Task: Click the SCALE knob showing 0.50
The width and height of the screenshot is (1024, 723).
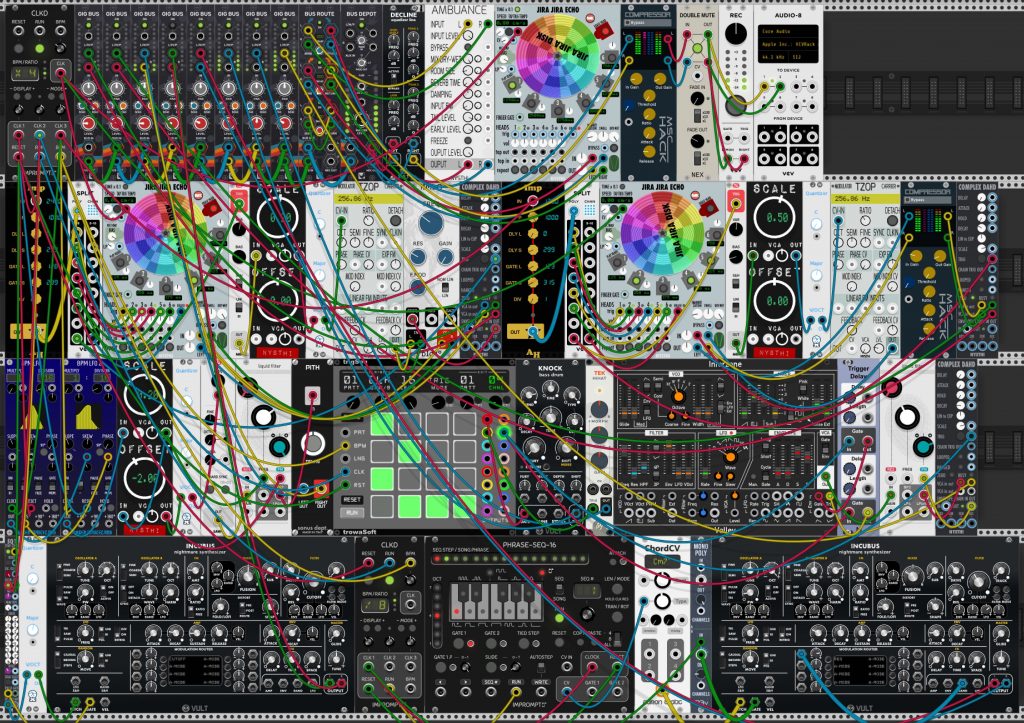Action: 775,217
